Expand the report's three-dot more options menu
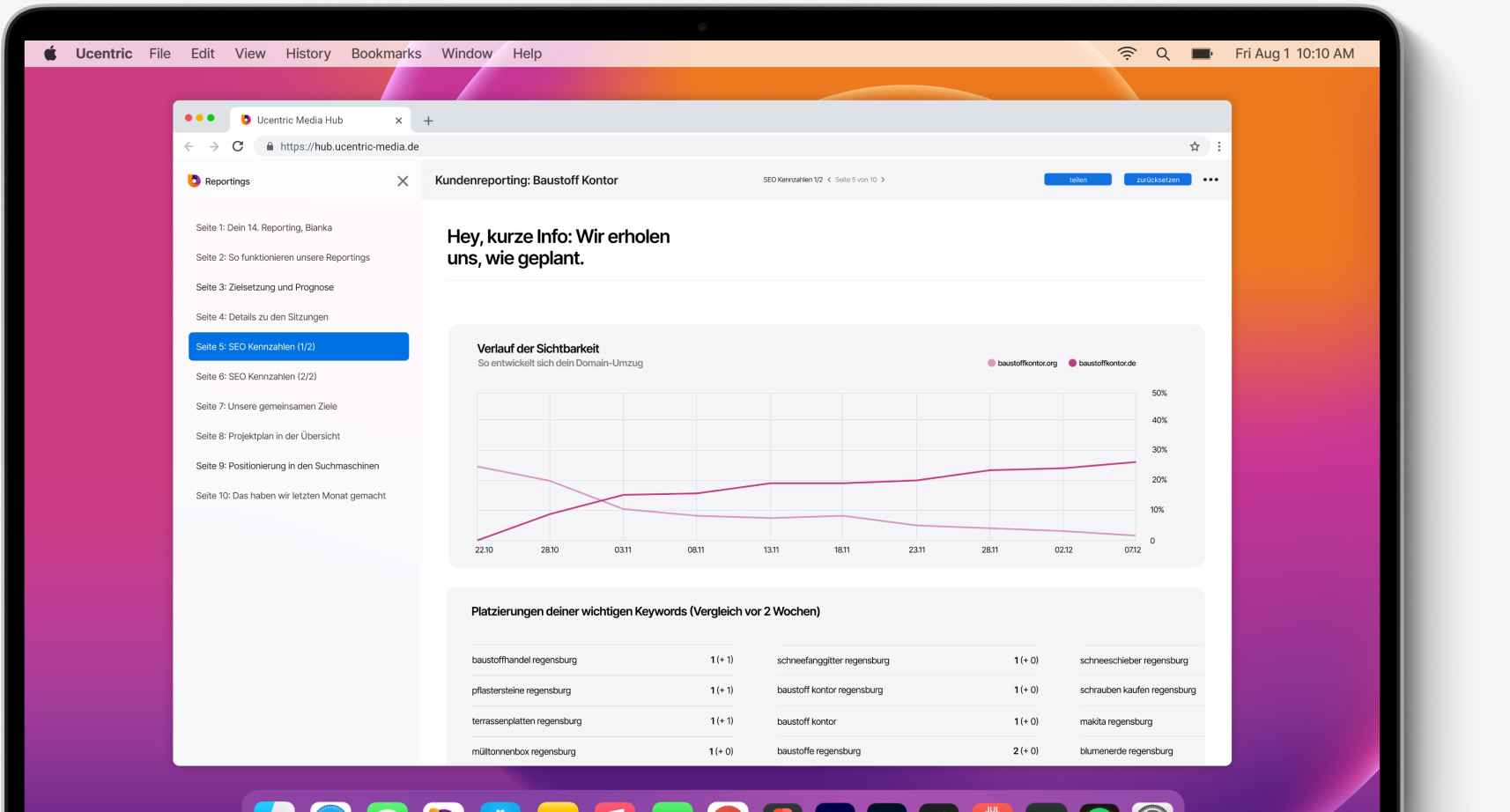Viewport: 1510px width, 812px height. tap(1210, 180)
